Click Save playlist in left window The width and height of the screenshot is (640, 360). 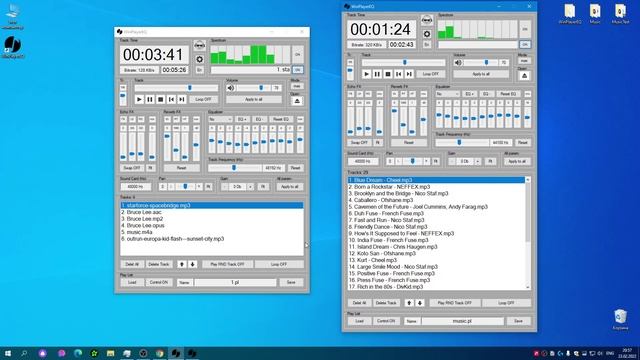coord(291,282)
